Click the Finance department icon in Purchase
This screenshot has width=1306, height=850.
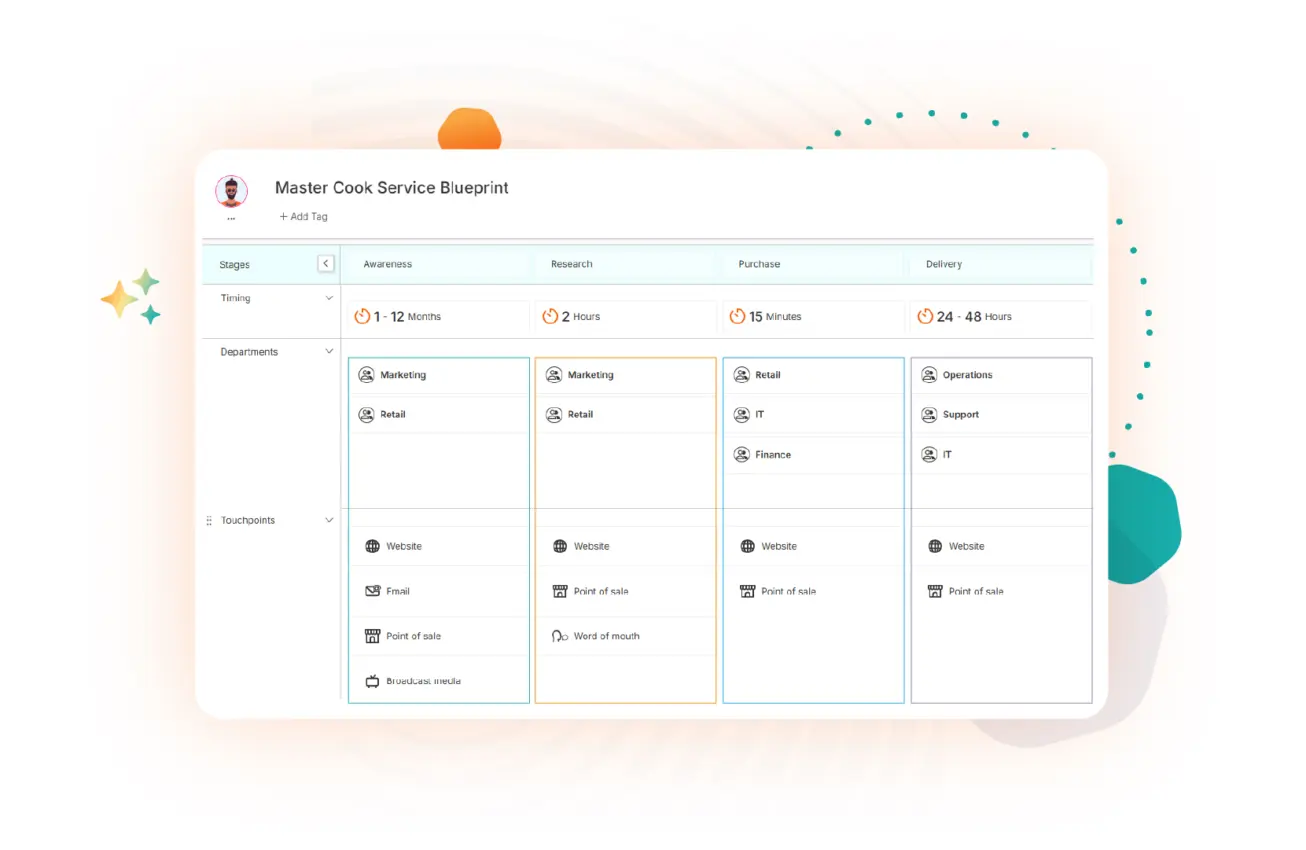coord(741,454)
